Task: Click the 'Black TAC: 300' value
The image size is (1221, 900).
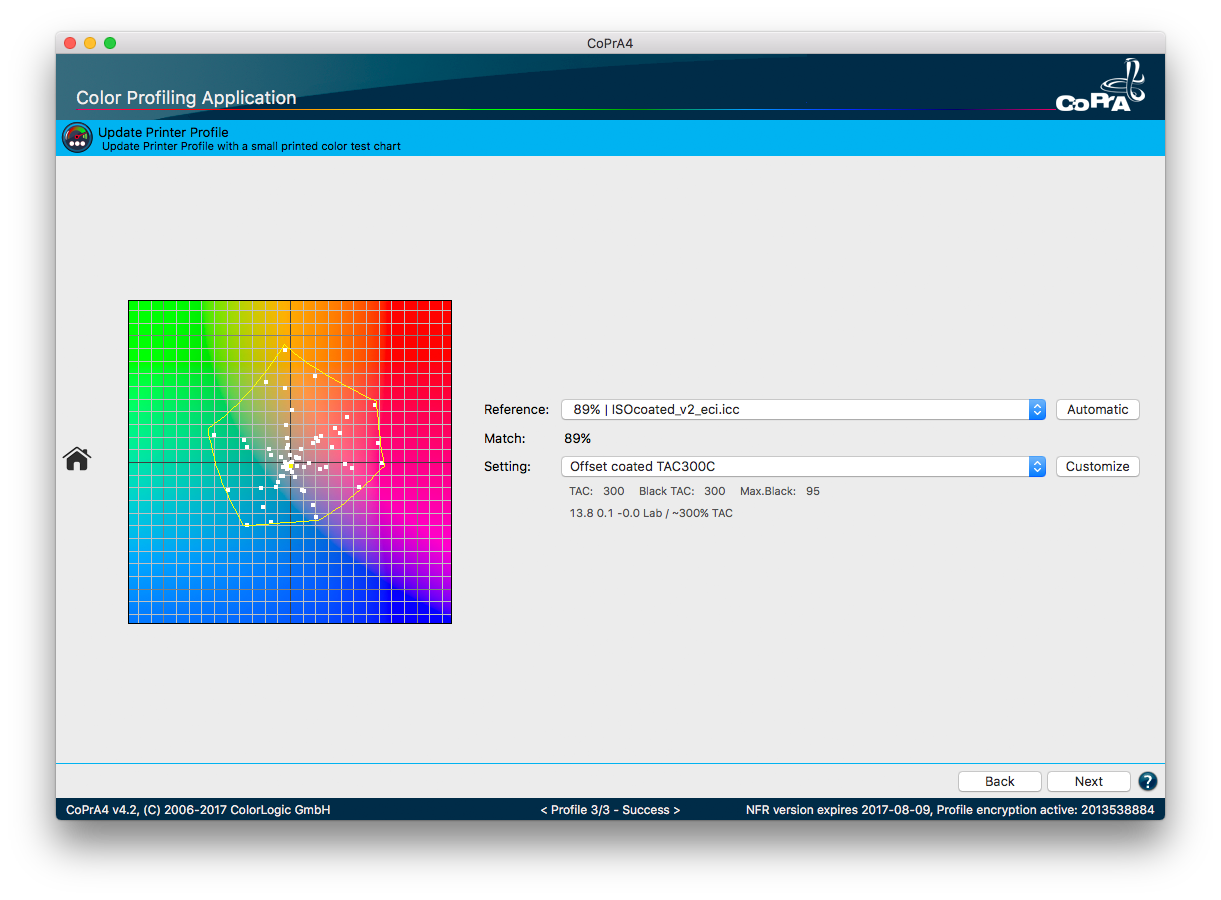Action: coord(682,491)
